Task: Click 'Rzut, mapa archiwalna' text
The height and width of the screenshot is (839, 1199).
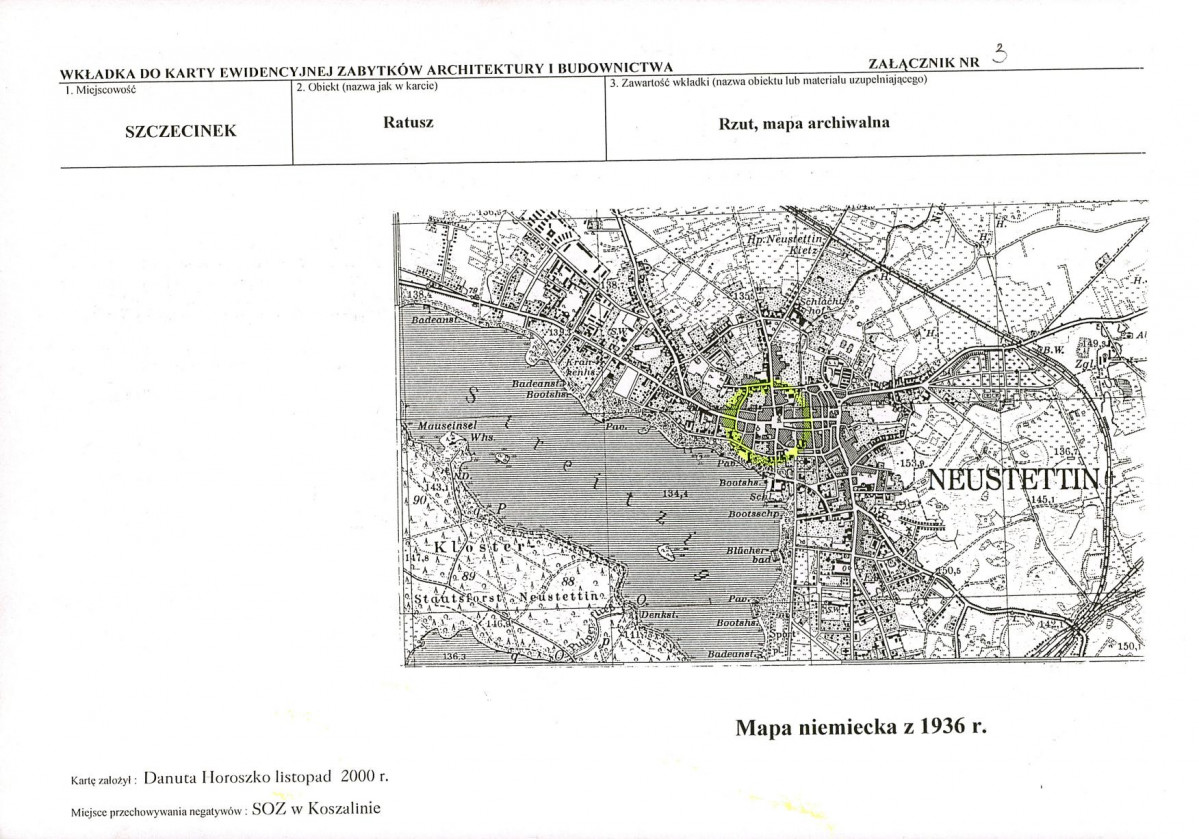Action: click(804, 123)
